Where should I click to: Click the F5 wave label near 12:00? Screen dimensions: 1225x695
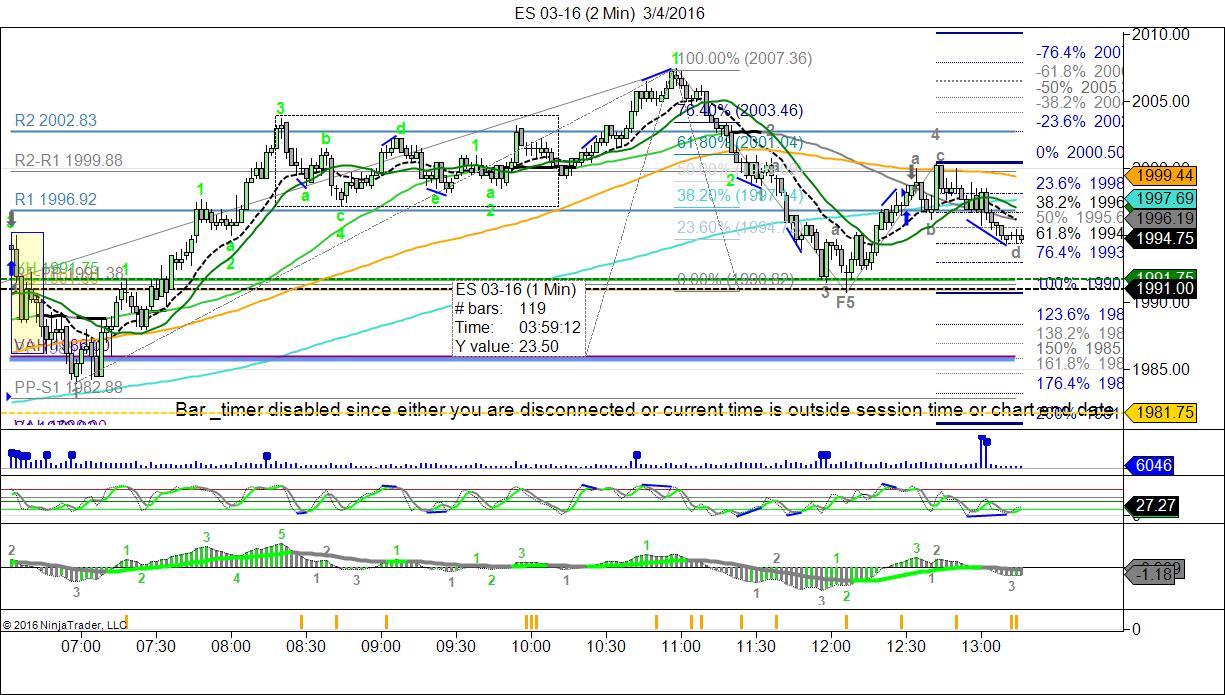845,301
